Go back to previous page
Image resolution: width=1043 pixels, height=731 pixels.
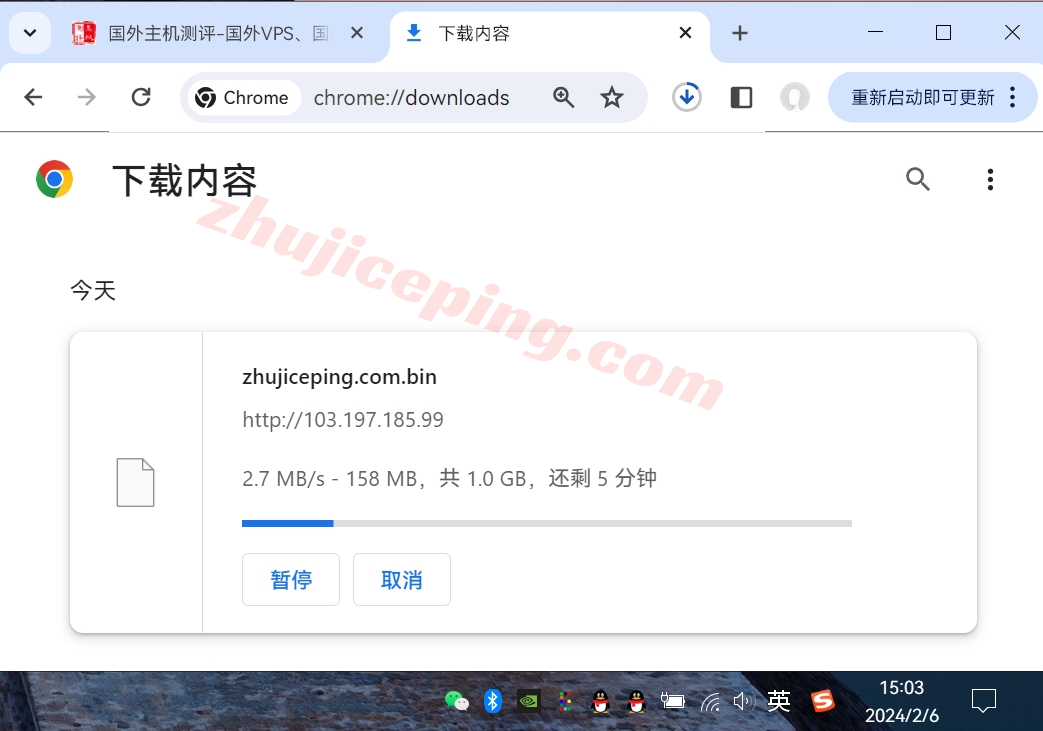(33, 98)
